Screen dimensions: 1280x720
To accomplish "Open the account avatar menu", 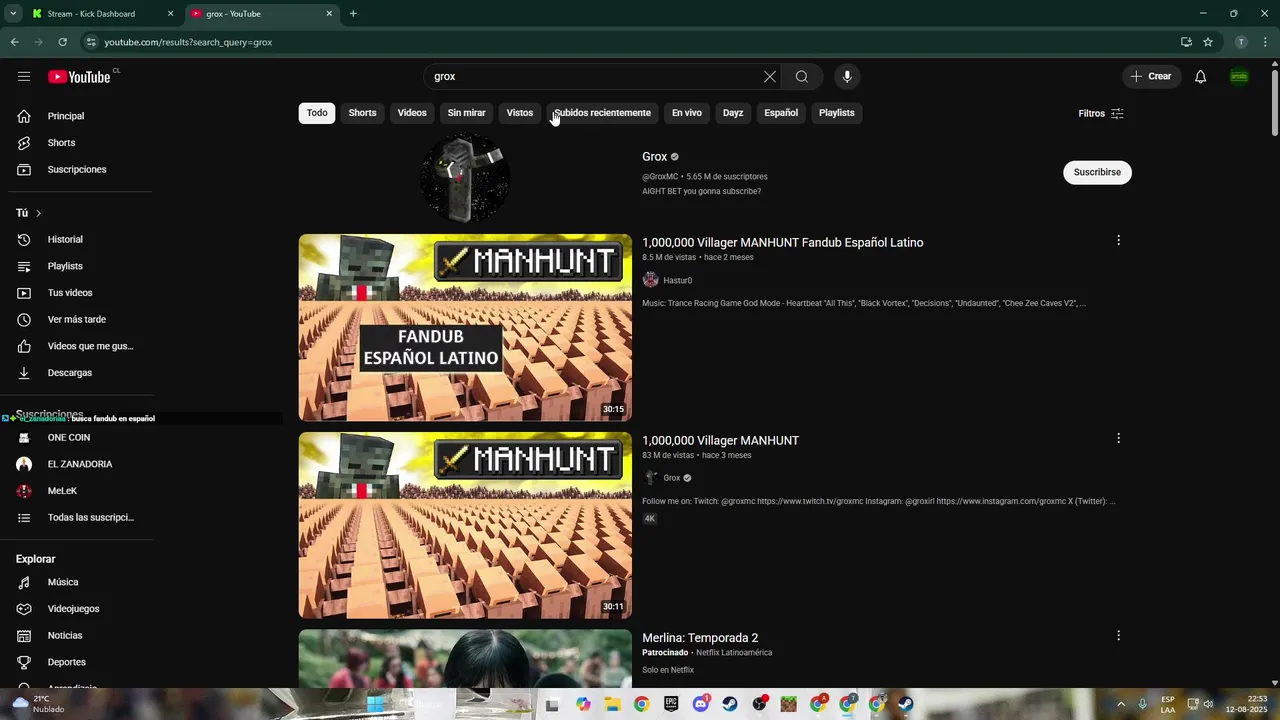I will tap(1239, 77).
